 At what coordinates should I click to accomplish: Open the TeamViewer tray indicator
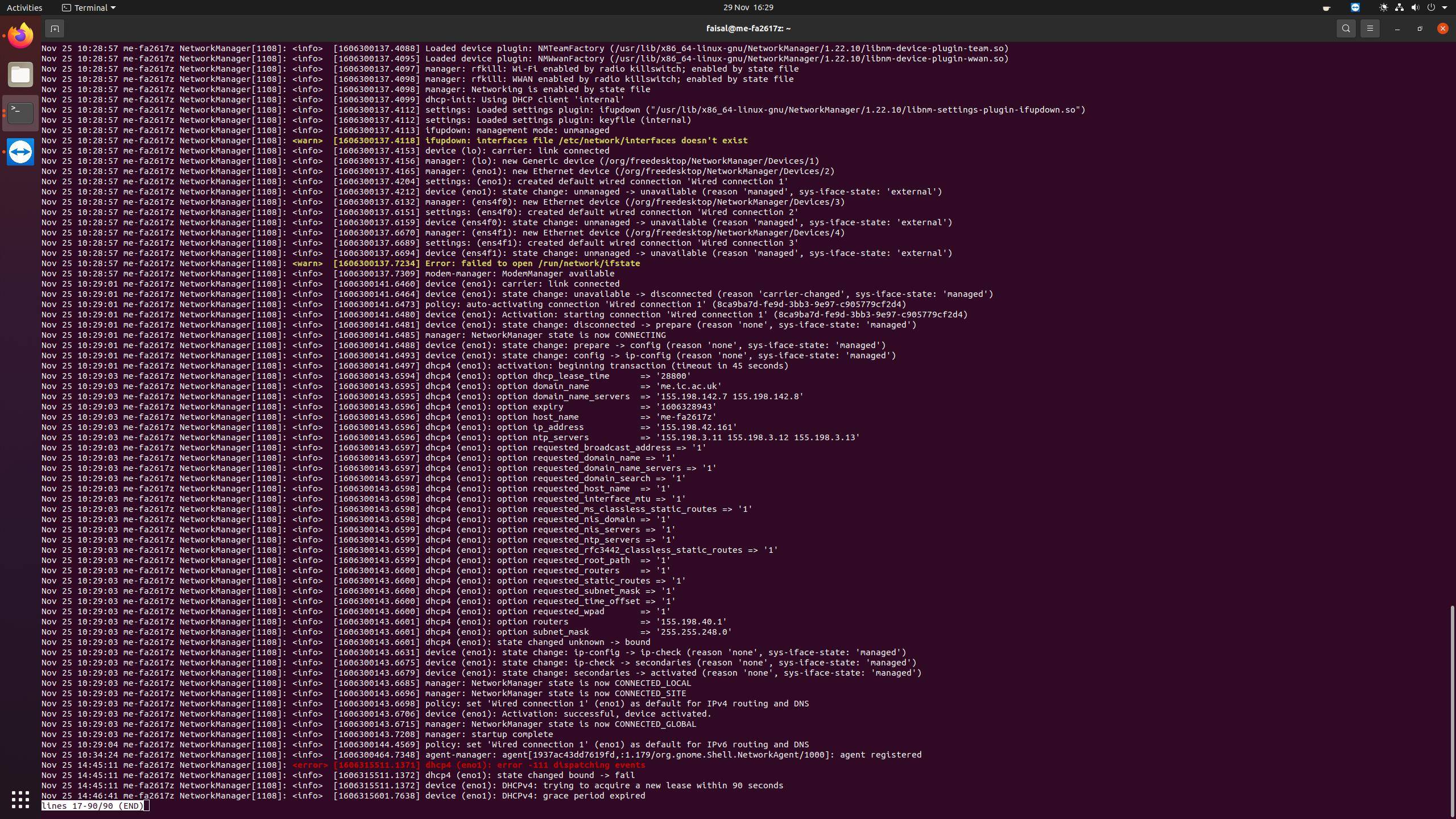1355,7
